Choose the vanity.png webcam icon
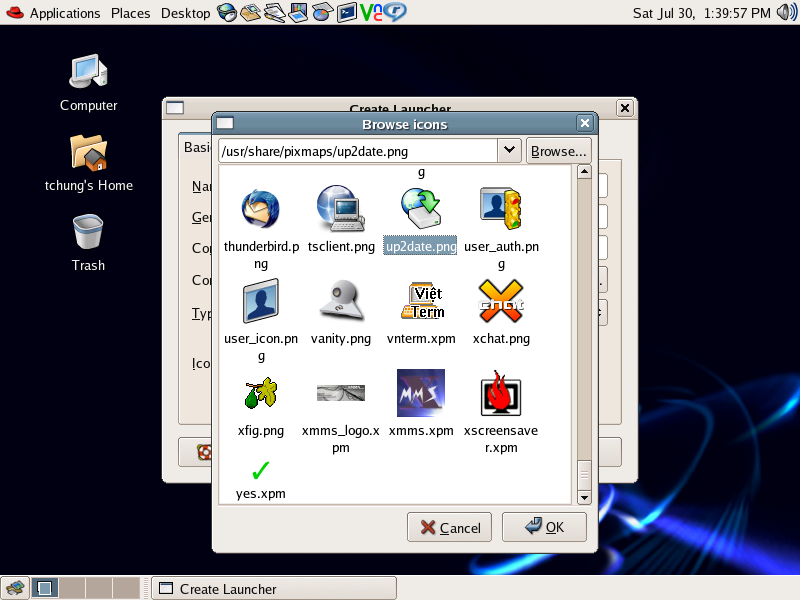 click(341, 301)
